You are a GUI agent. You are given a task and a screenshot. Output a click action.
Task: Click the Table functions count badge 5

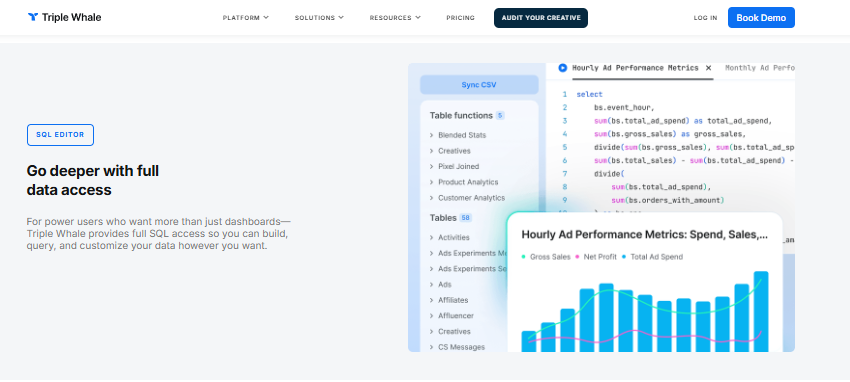(500, 115)
